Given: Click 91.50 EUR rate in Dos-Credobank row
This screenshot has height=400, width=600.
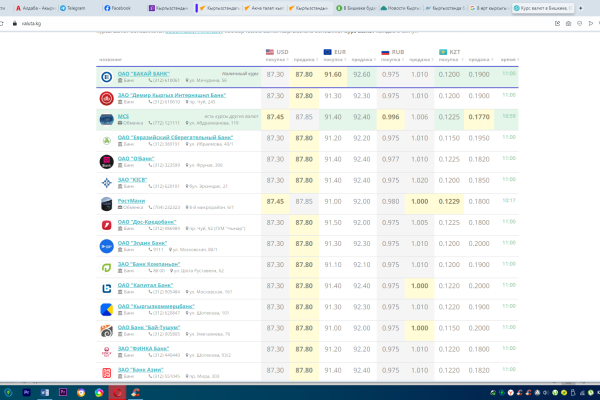Looking at the screenshot, I should pyautogui.click(x=333, y=223).
